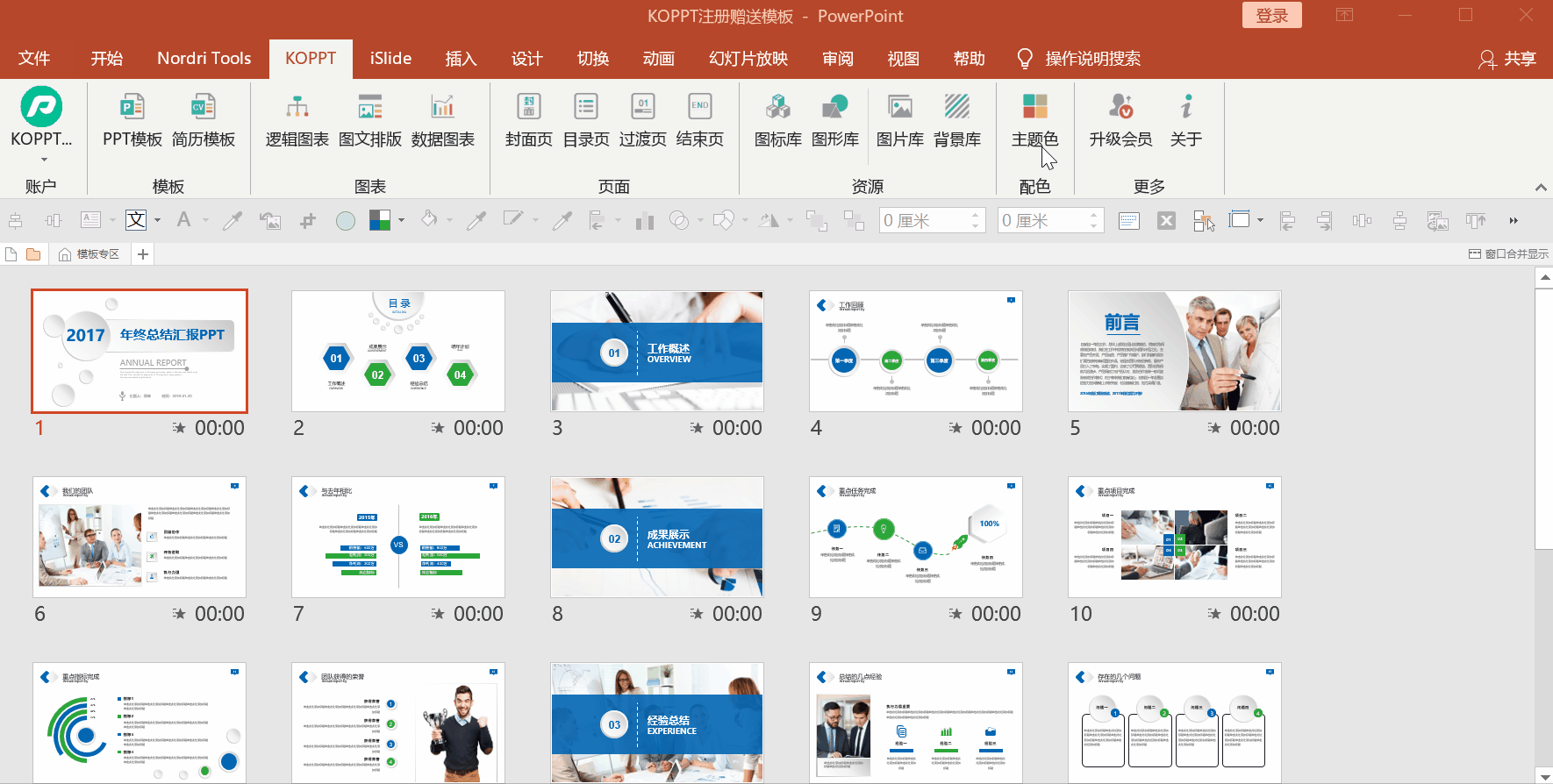Click the new blank document icon

click(x=11, y=254)
